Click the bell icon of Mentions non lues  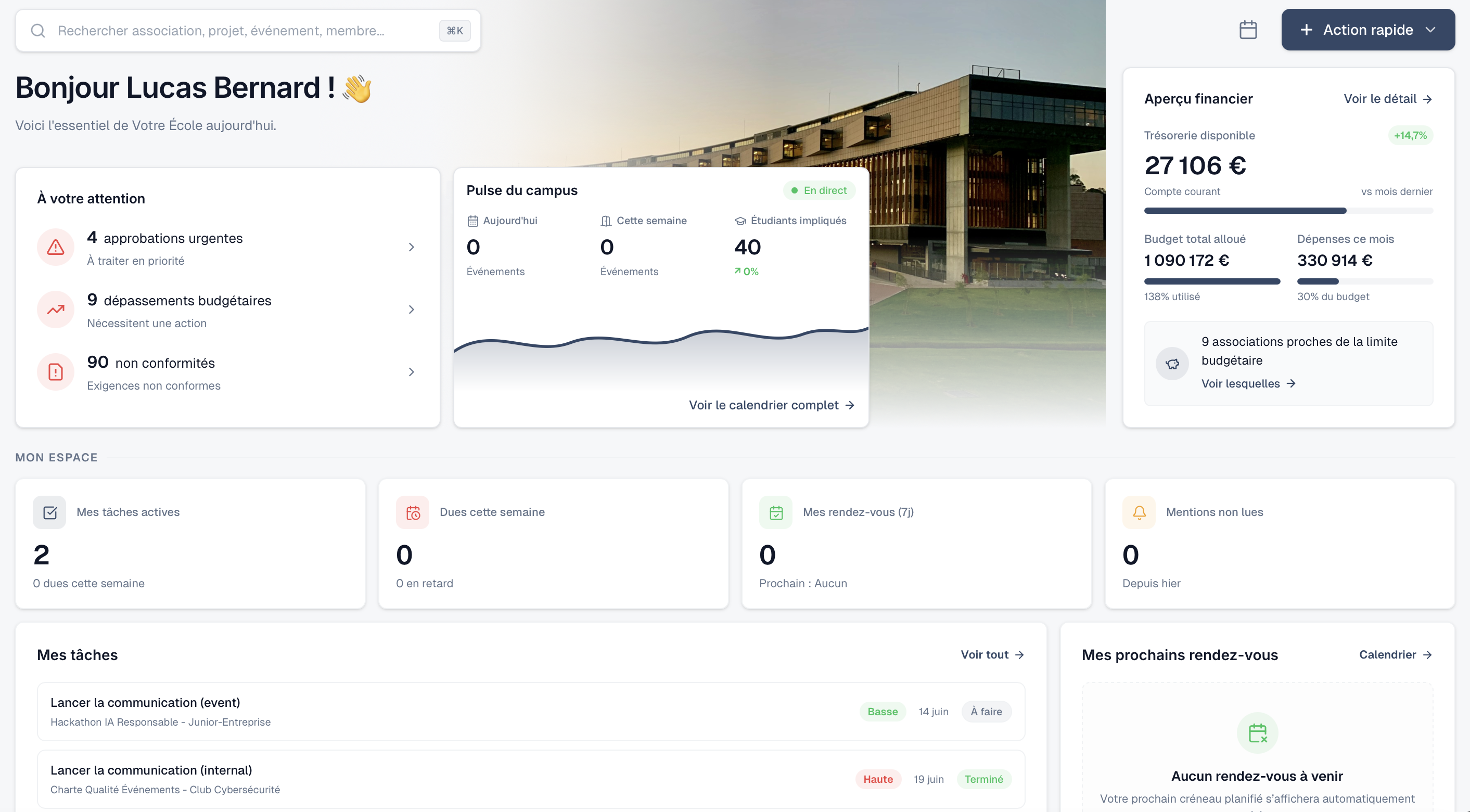[1139, 512]
